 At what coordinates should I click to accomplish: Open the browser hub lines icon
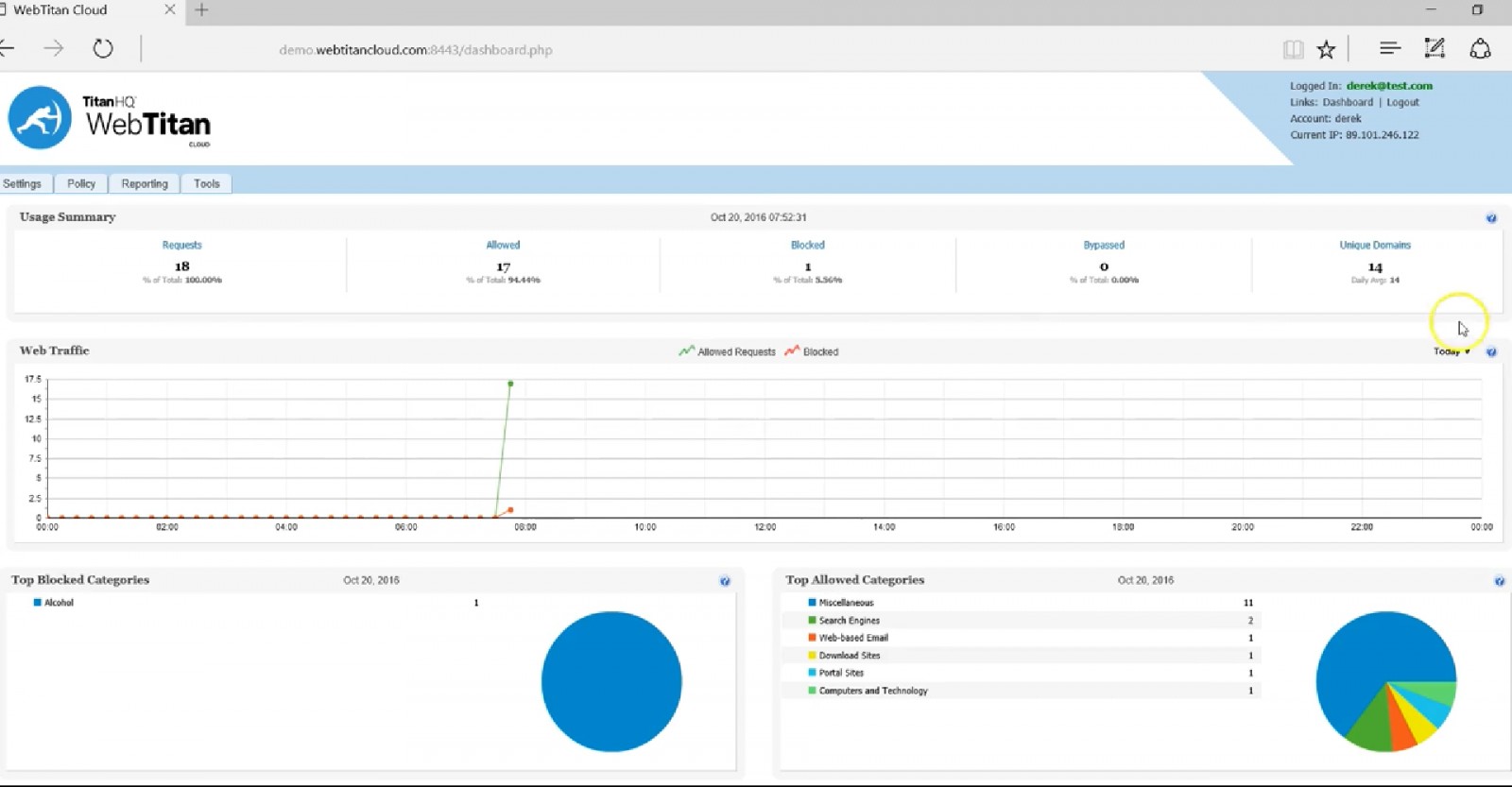click(x=1389, y=48)
